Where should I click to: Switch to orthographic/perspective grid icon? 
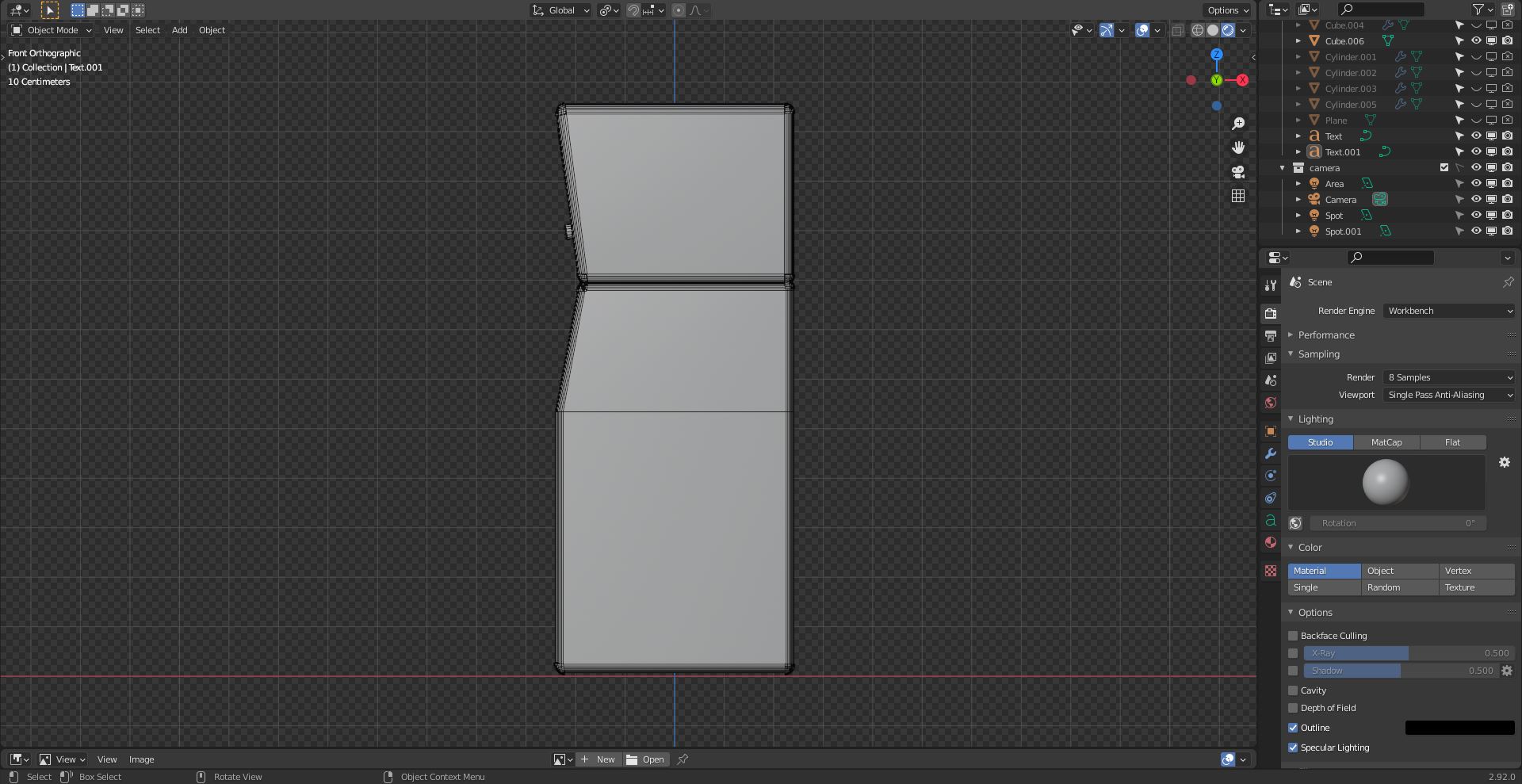coord(1238,196)
